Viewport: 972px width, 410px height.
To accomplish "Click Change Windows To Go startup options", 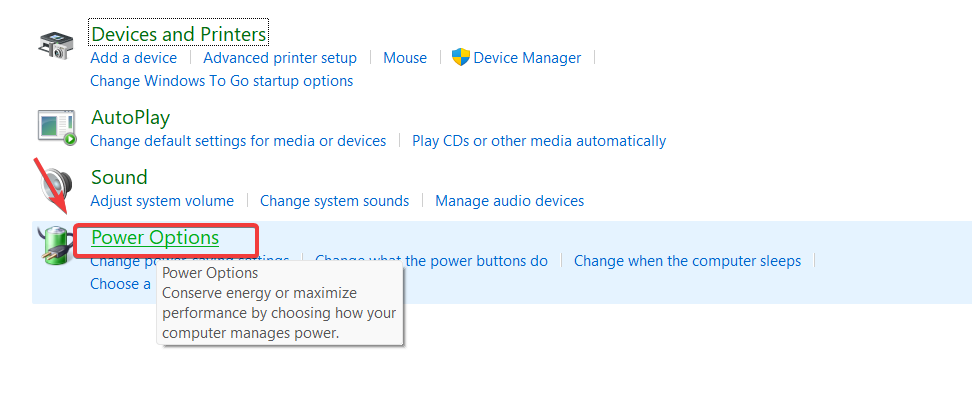I will 221,81.
